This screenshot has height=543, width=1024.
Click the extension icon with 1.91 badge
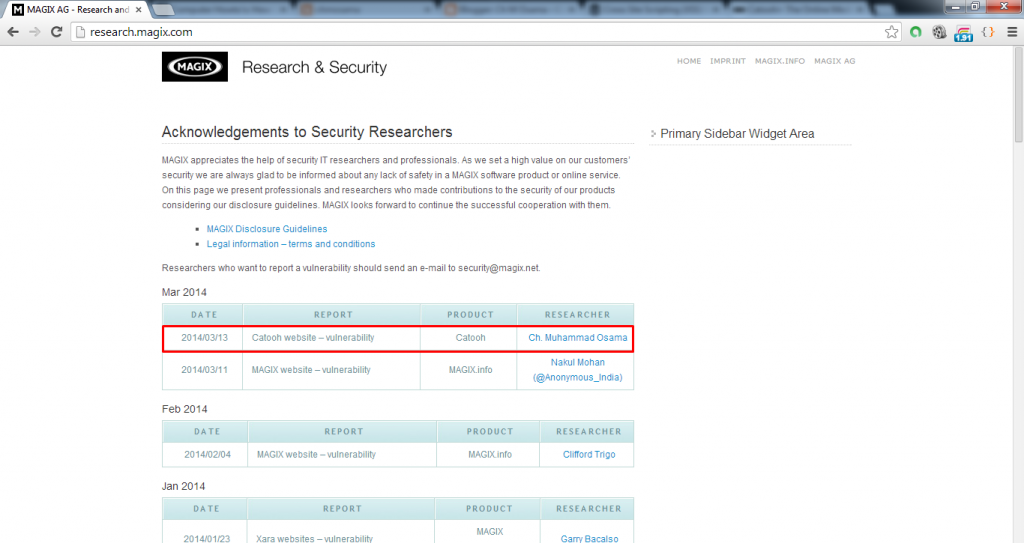point(963,33)
